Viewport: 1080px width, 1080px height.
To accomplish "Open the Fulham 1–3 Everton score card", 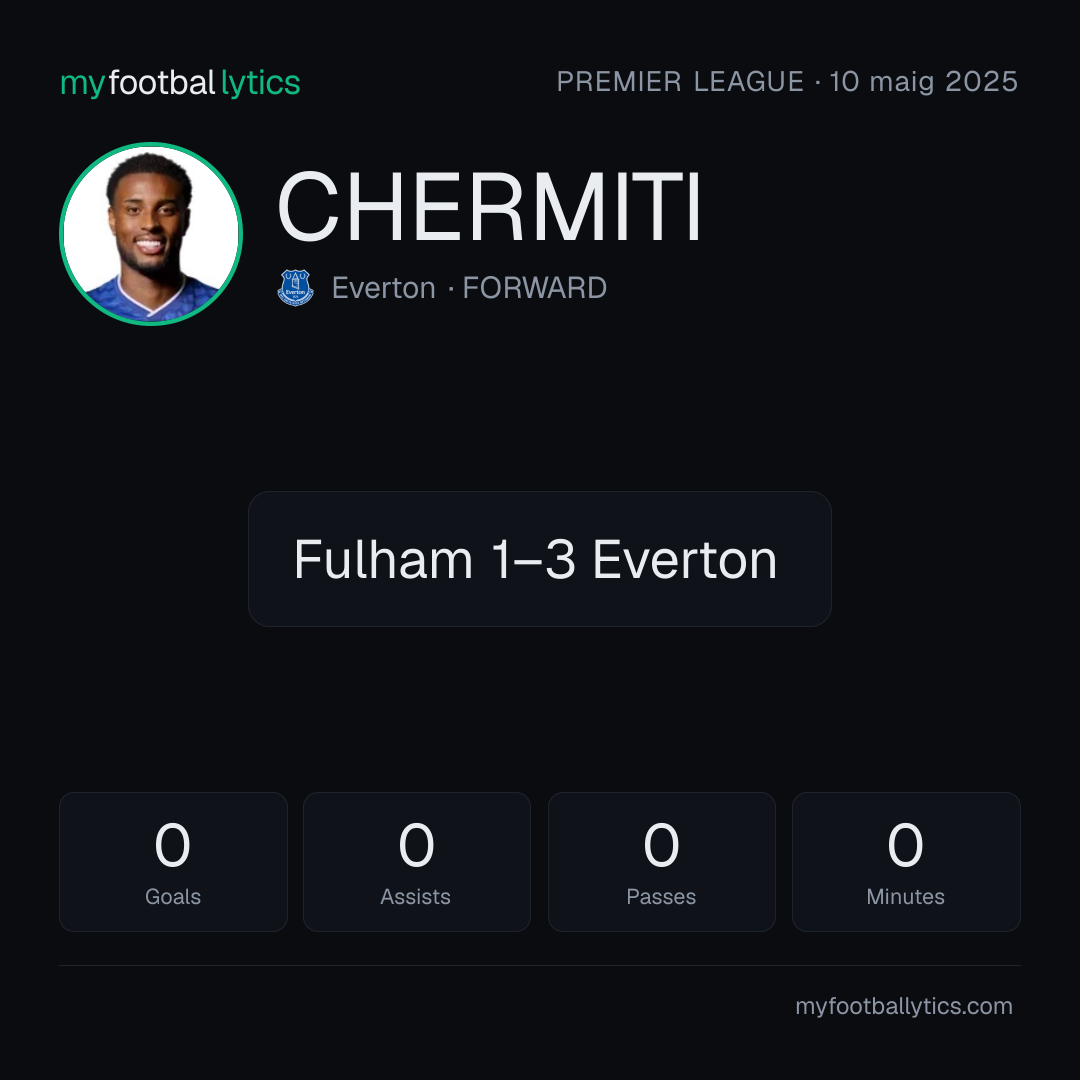I will click(x=540, y=559).
